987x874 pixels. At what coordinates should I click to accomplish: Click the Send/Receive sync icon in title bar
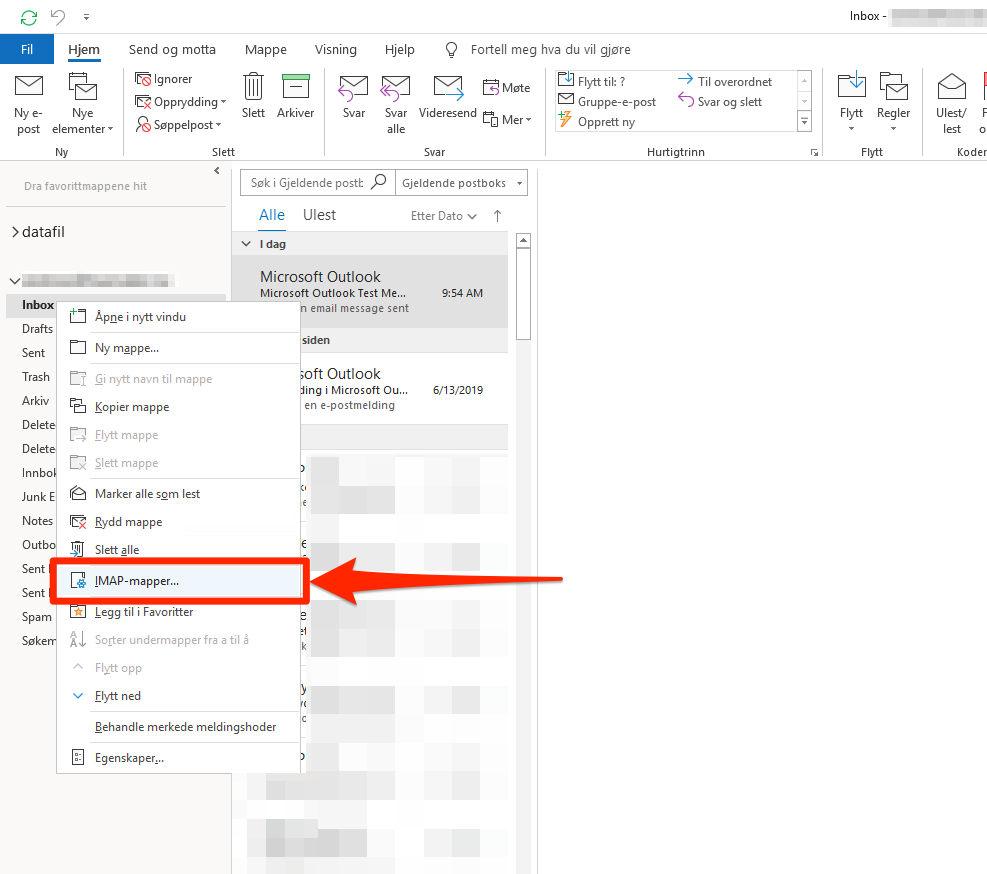pos(29,17)
